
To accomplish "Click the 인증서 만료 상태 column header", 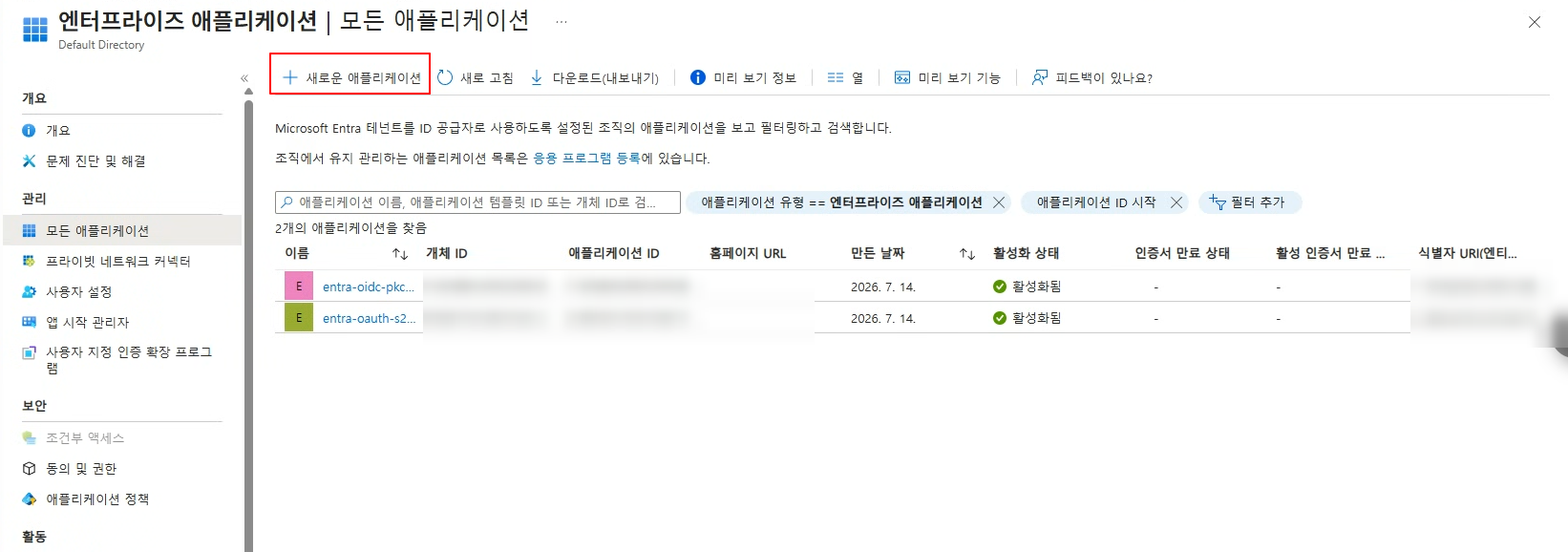I will click(1182, 253).
